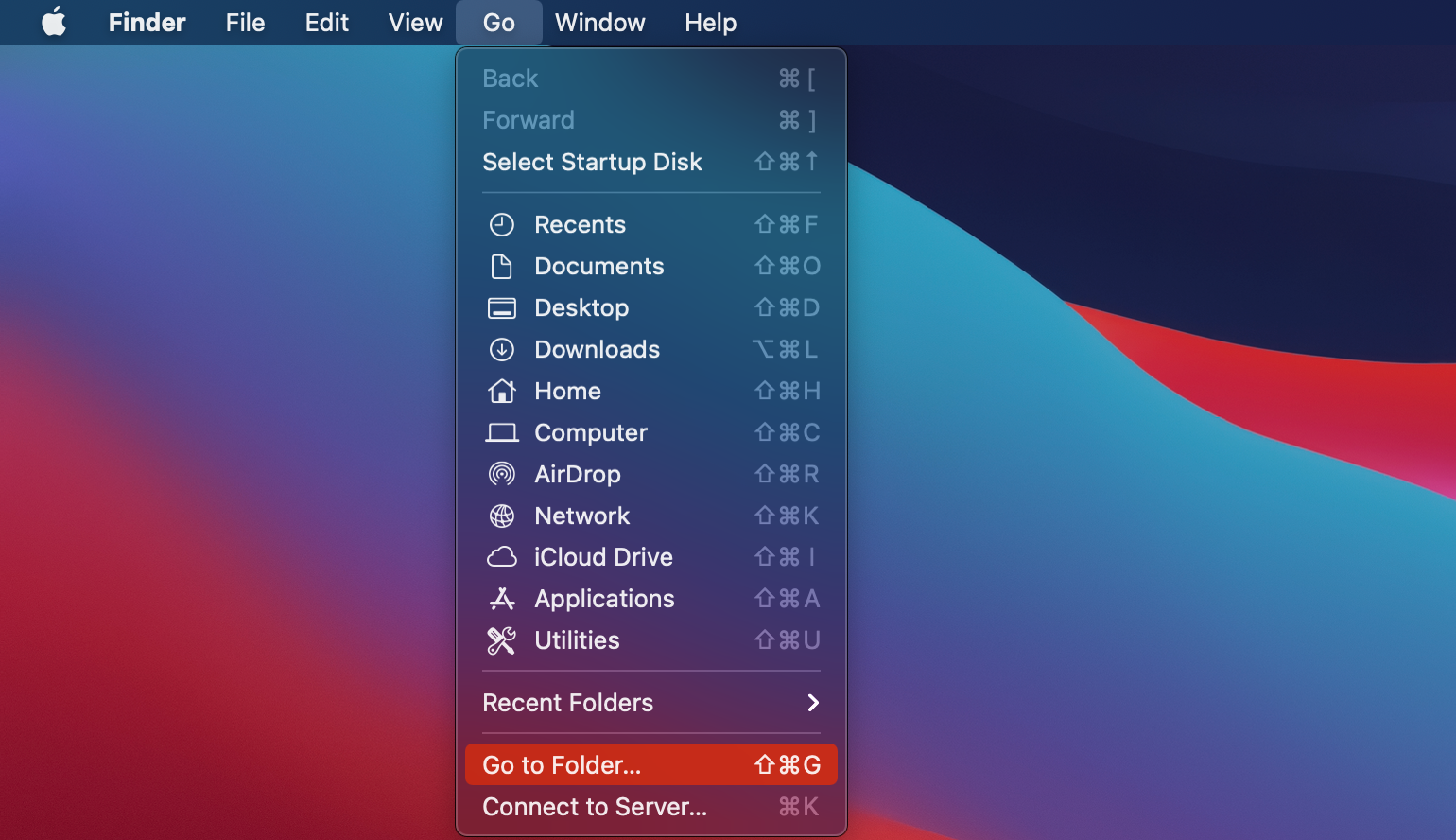Select the Back menu item

coord(651,79)
